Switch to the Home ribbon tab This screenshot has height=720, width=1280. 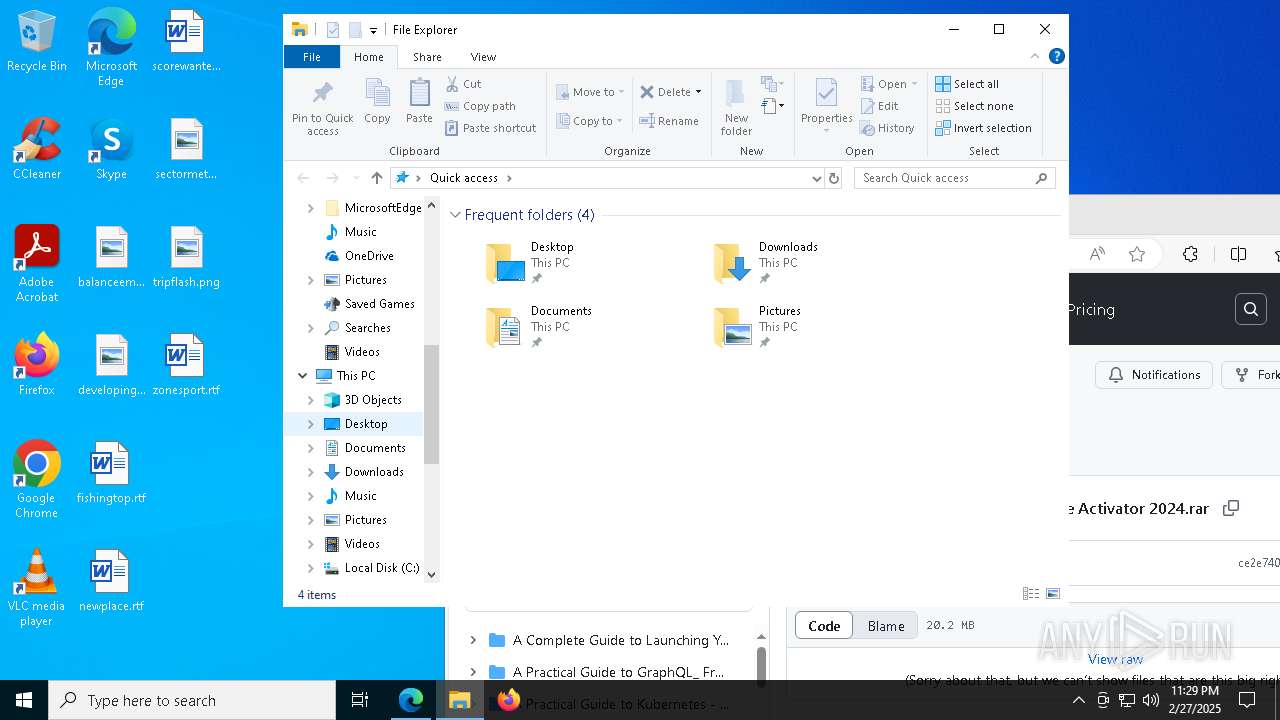click(369, 57)
